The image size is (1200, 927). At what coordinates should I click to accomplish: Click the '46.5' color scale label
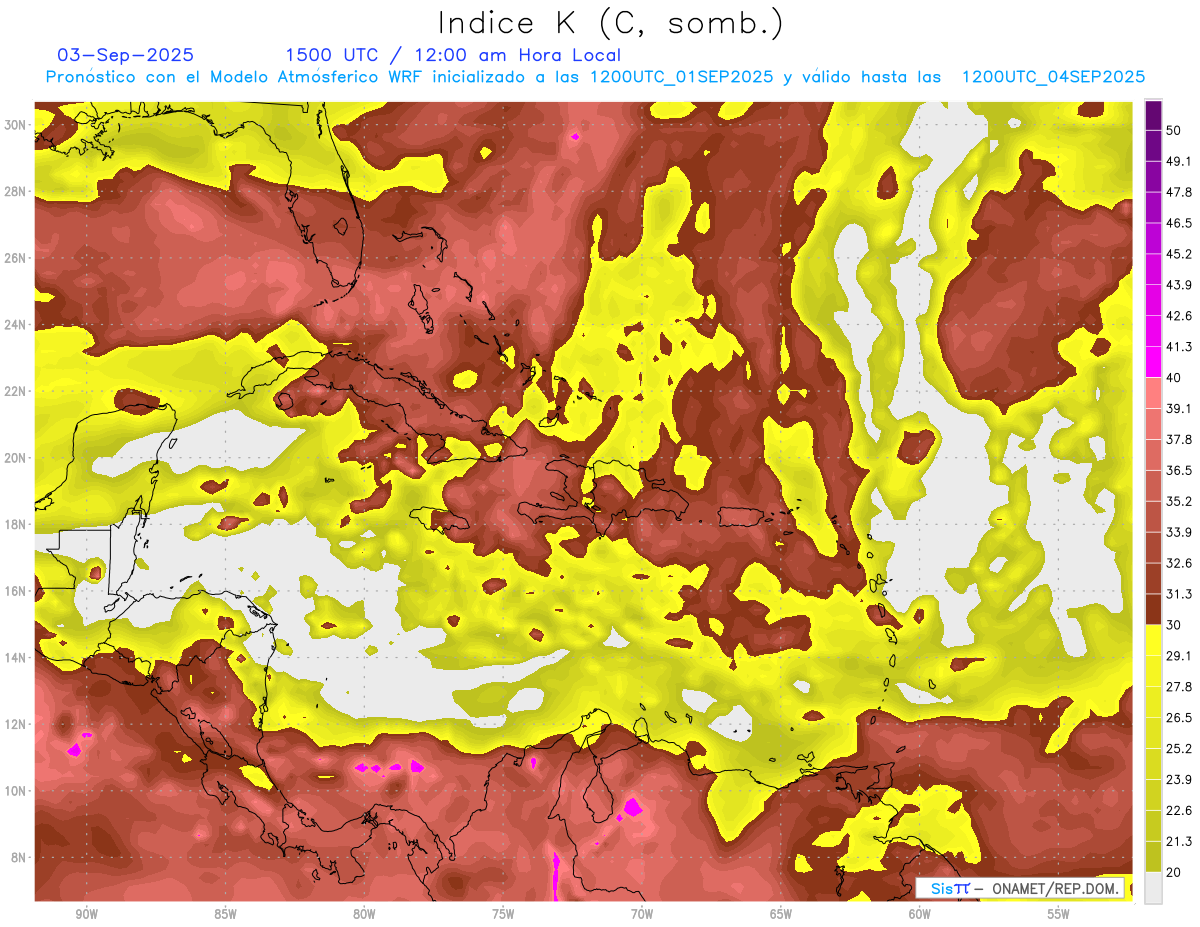point(1178,223)
